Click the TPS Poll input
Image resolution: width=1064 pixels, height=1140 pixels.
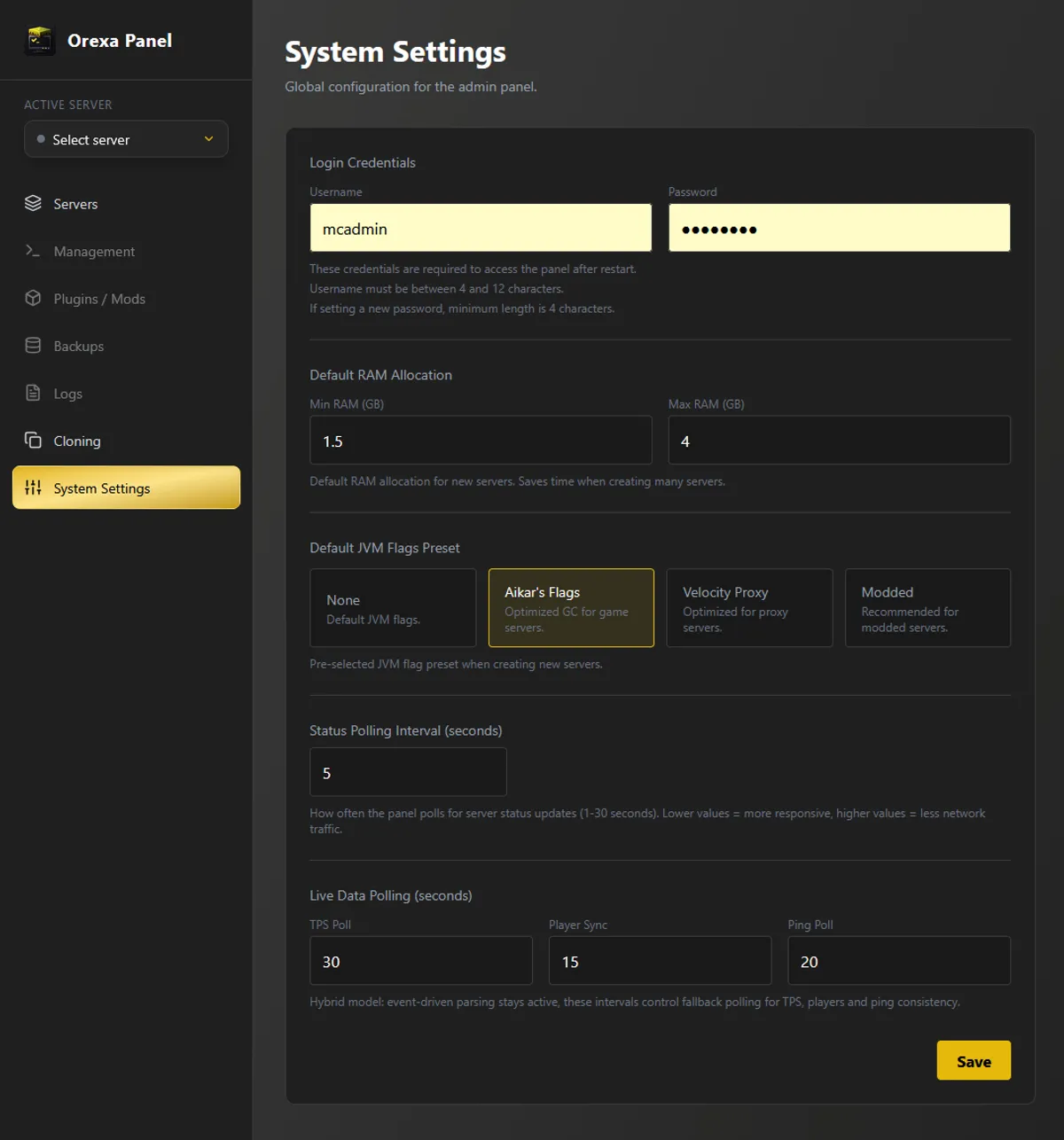(421, 961)
